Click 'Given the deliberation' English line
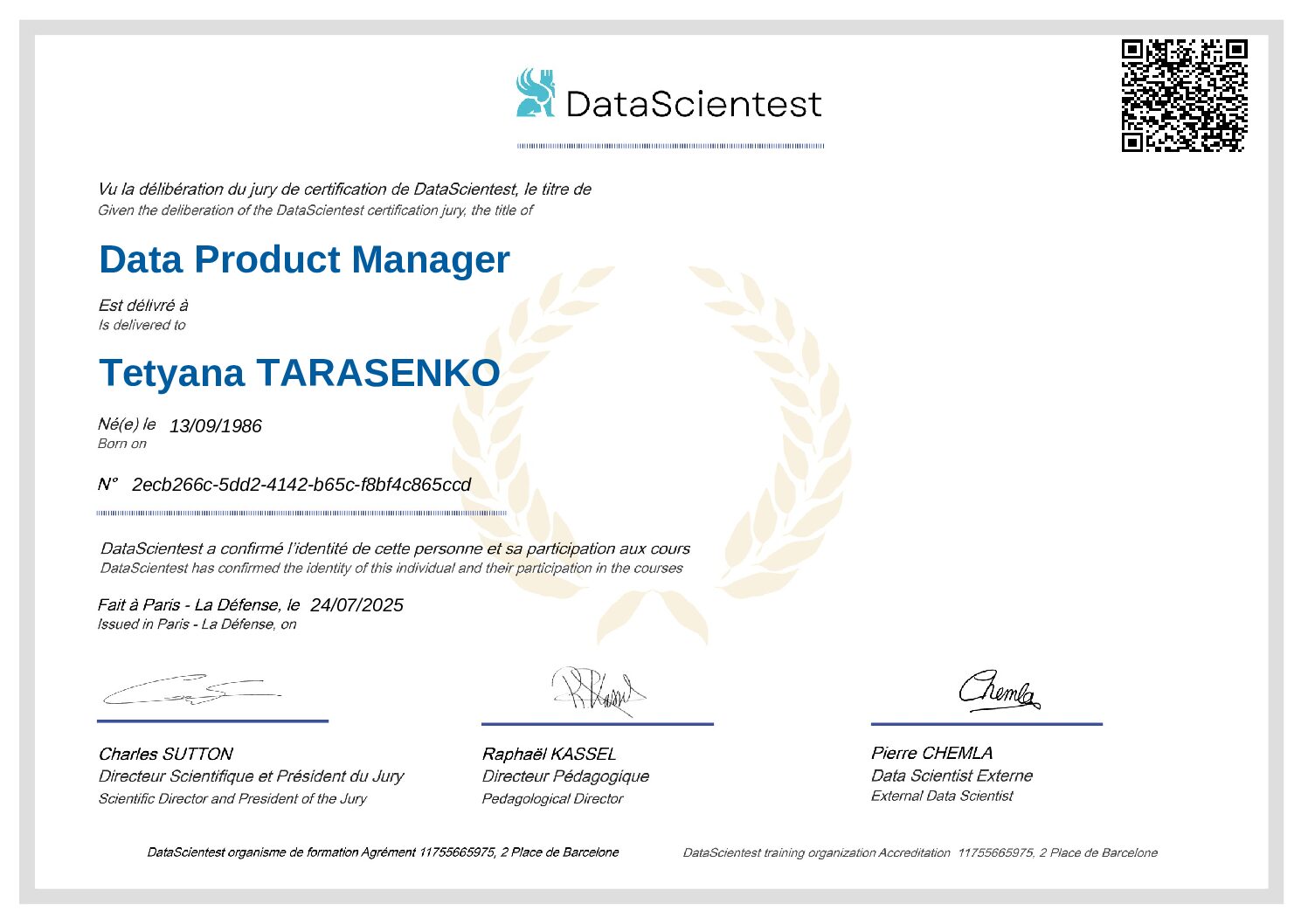 coord(315,210)
